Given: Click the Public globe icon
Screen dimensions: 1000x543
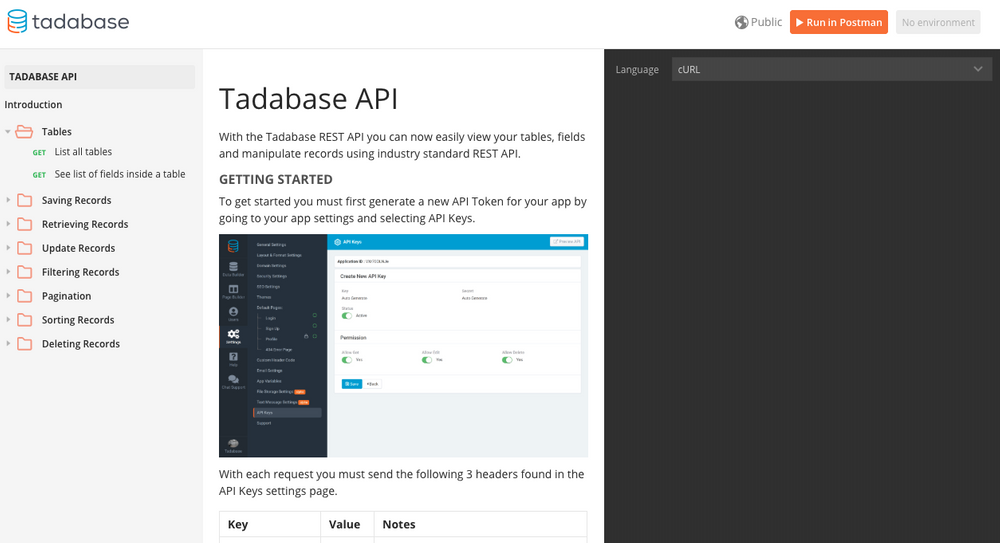Looking at the screenshot, I should pos(741,22).
